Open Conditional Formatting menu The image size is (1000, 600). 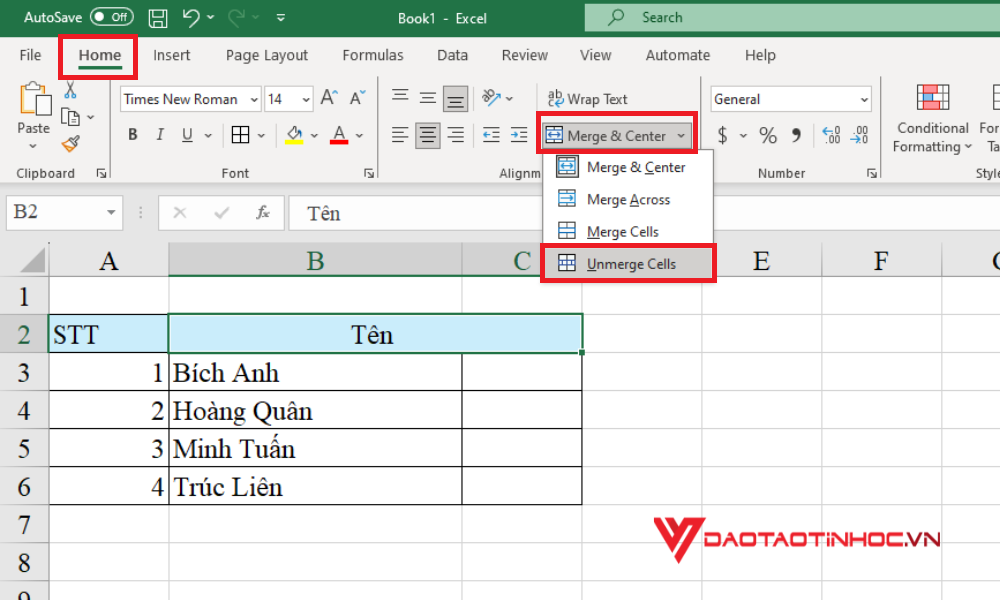point(932,119)
